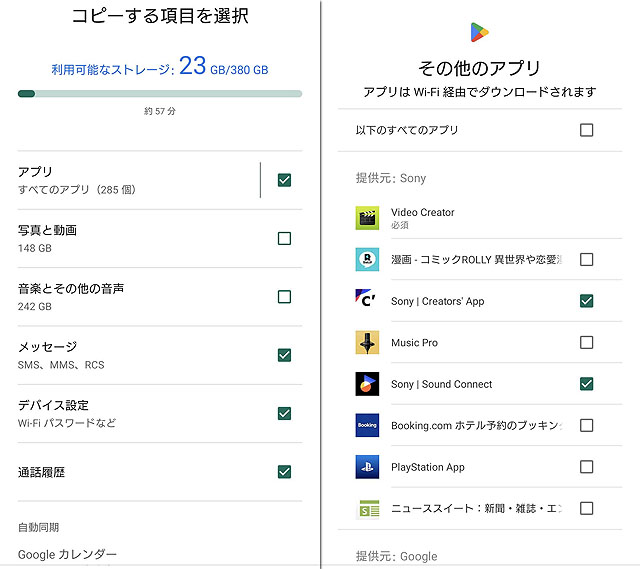Click the コミックROLLY app icon
Viewport: 640px width, 569px height.
point(367,260)
